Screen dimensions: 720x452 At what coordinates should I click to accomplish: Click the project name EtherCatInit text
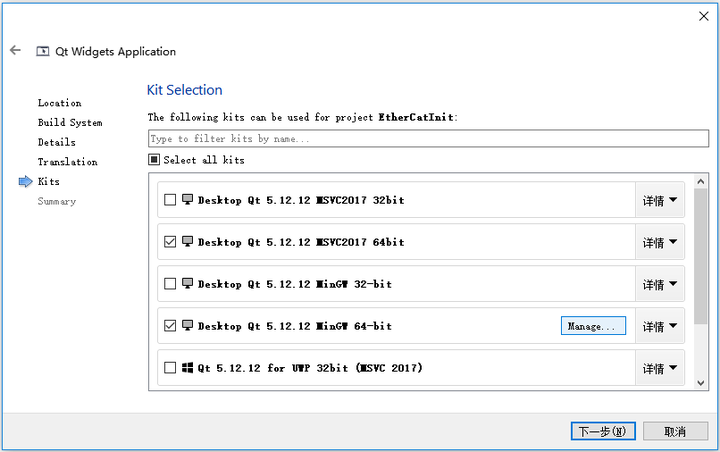[416, 117]
